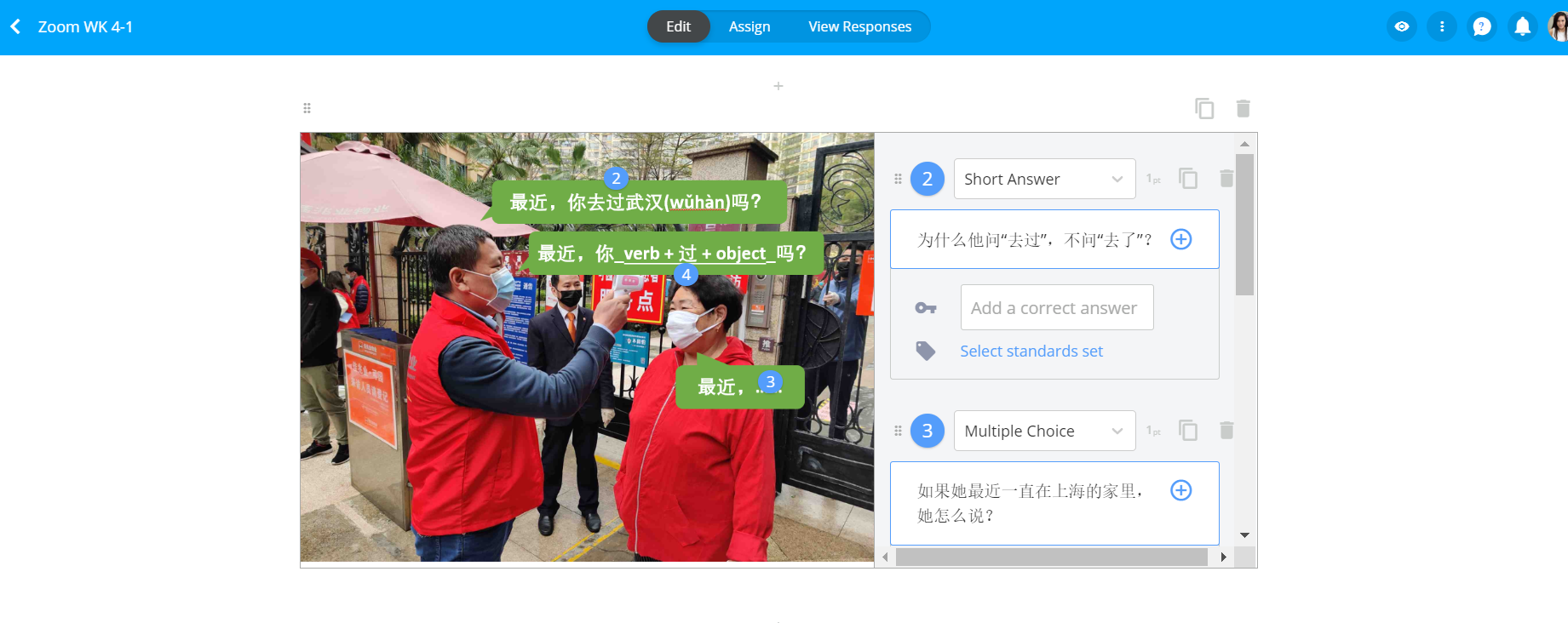The width and height of the screenshot is (1568, 623).
Task: Expand the Multiple Choice question type dropdown
Action: tap(1044, 431)
